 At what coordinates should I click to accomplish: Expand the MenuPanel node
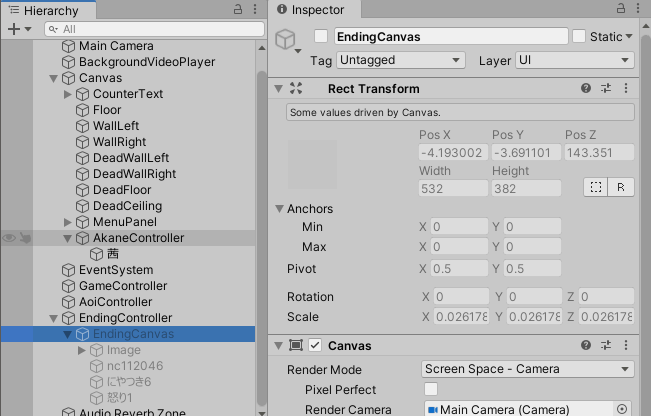(x=67, y=222)
